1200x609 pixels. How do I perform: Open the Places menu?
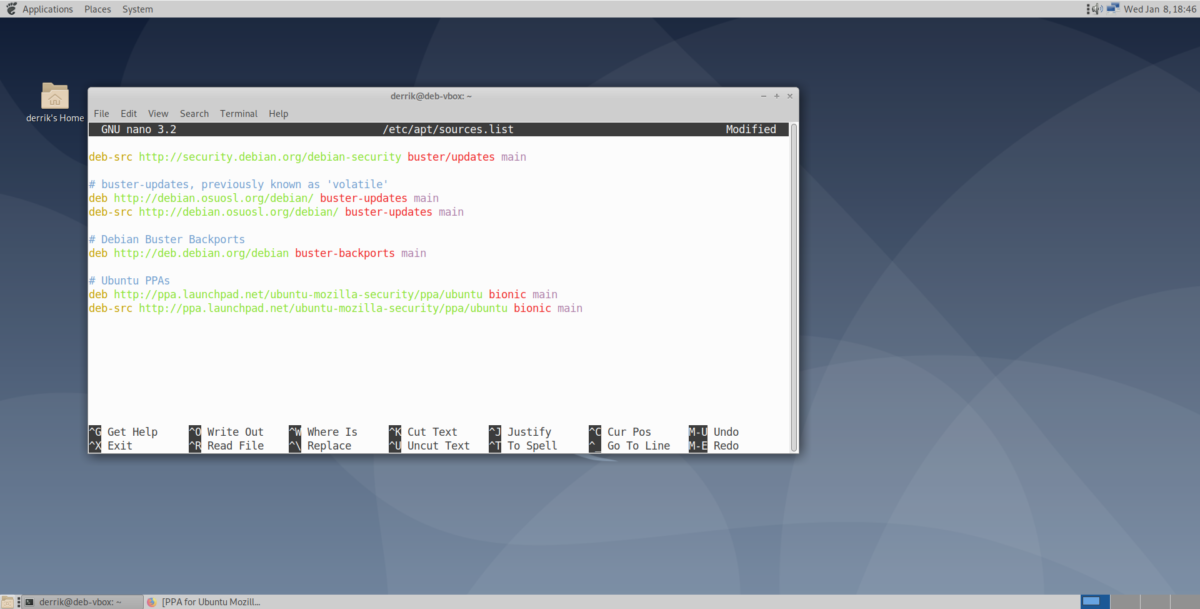pyautogui.click(x=97, y=8)
